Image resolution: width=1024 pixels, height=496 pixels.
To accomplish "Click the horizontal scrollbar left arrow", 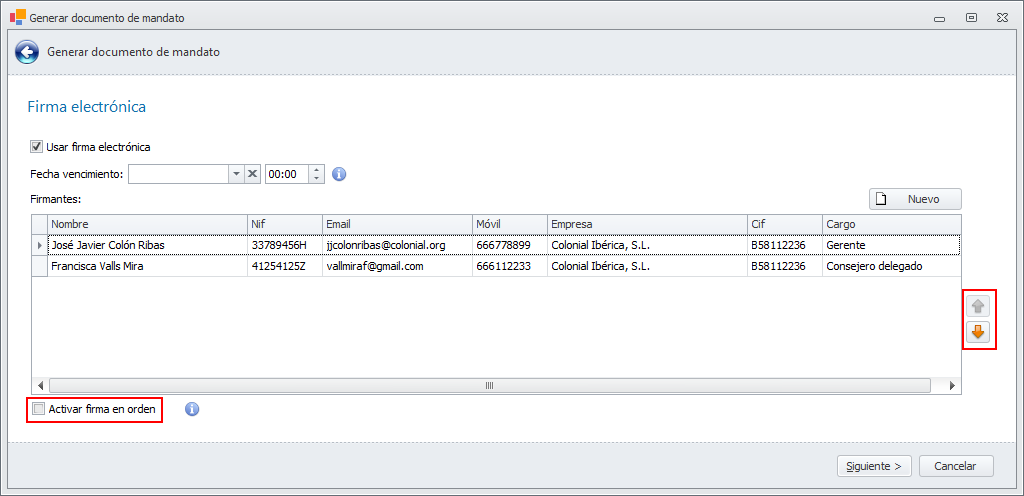I will [x=40, y=385].
